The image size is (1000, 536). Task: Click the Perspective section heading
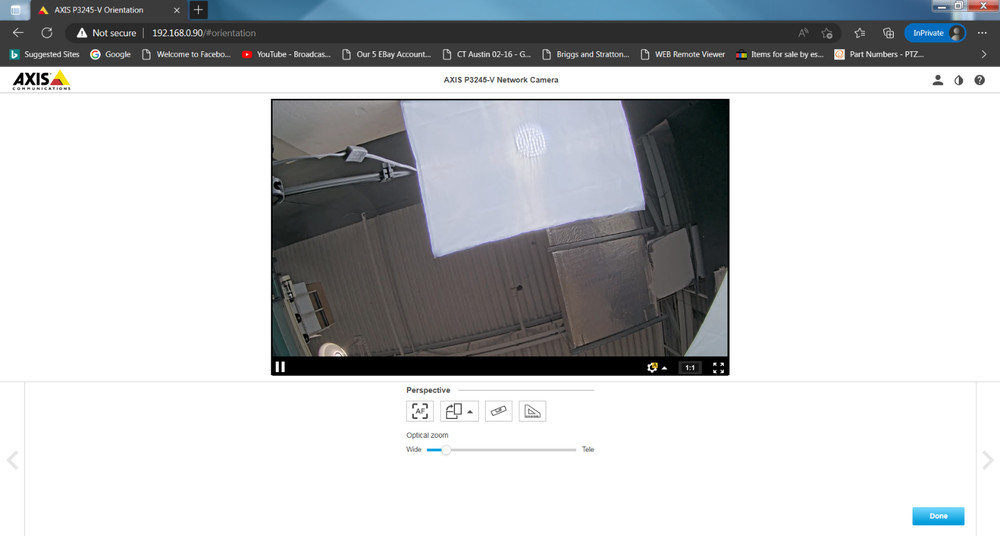click(428, 390)
